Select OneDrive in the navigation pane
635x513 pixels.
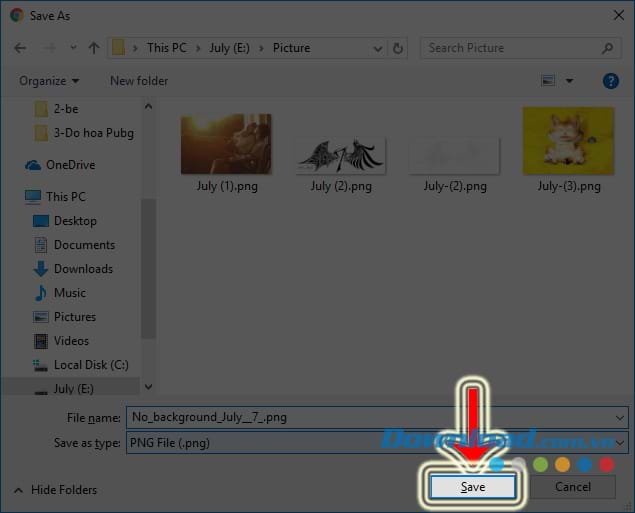[x=60, y=165]
